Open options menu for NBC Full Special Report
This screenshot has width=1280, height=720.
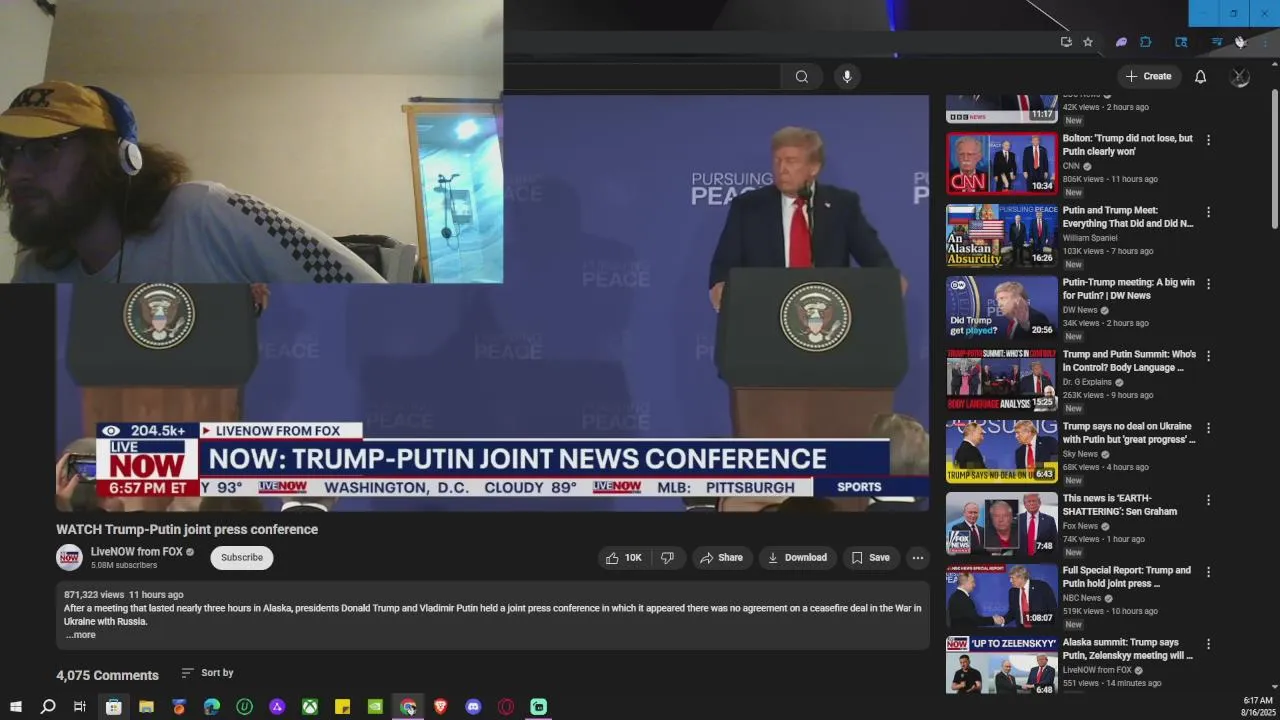[1208, 572]
